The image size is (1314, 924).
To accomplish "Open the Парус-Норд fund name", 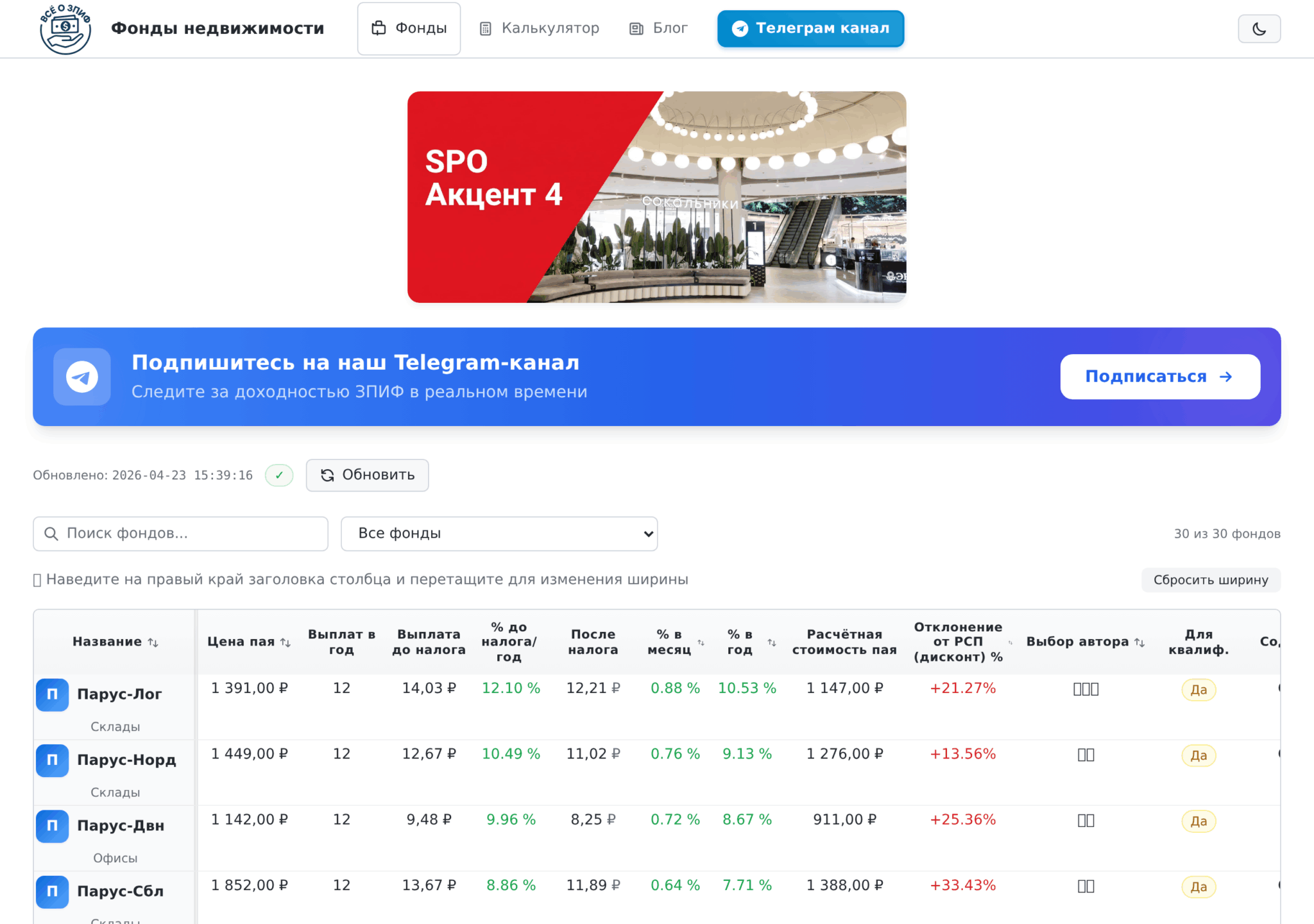I will coord(126,760).
